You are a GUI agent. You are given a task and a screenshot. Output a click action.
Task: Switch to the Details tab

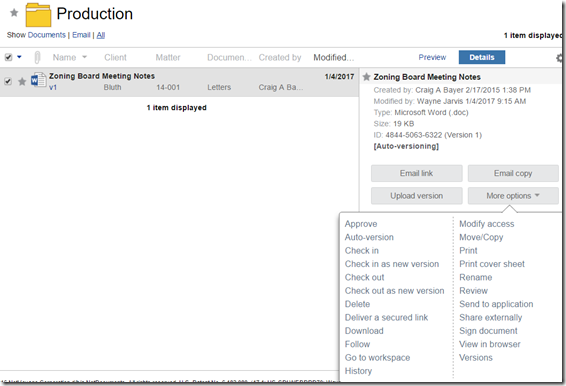[x=482, y=57]
